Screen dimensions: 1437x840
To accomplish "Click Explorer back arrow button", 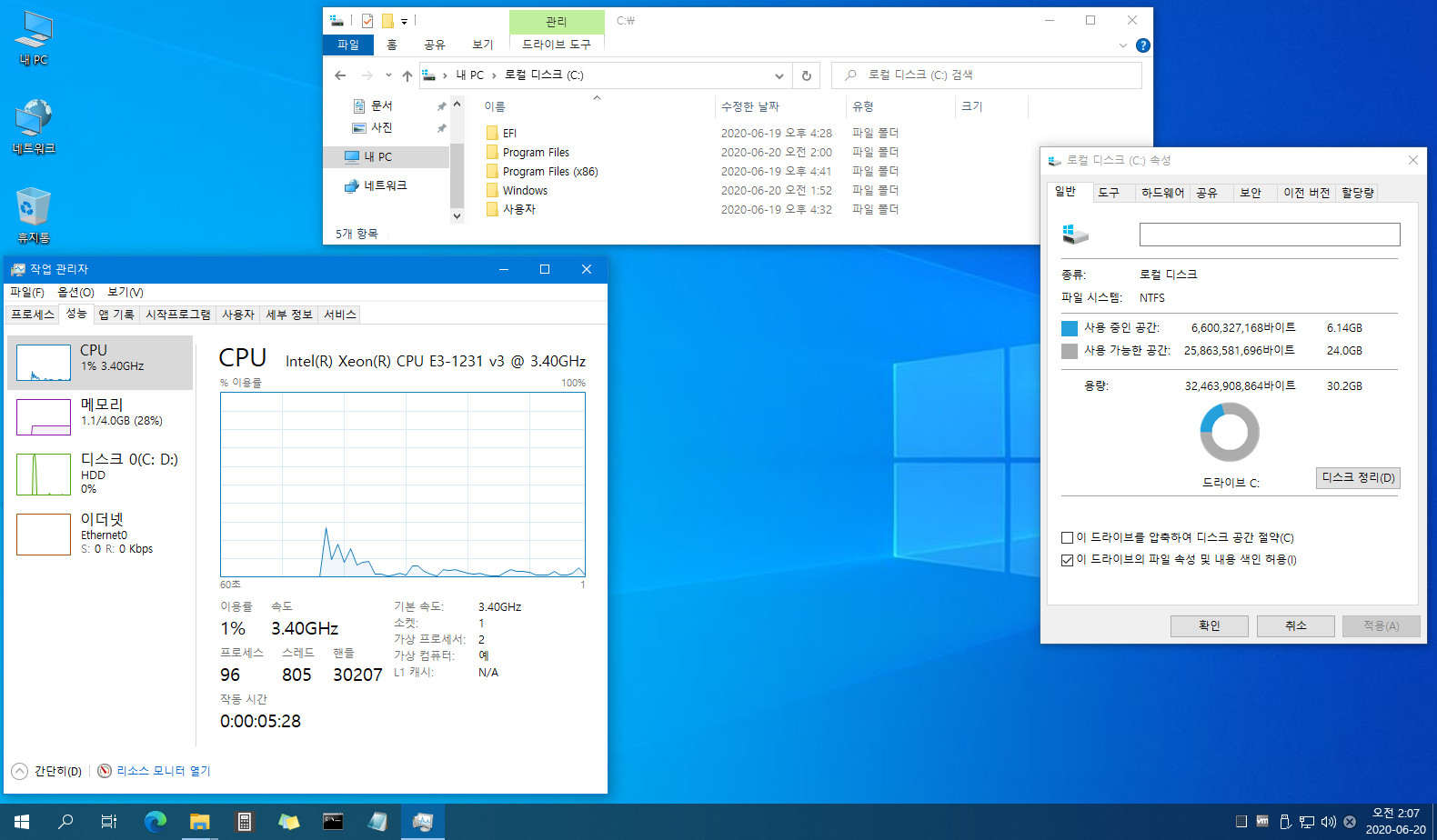I will 340,75.
